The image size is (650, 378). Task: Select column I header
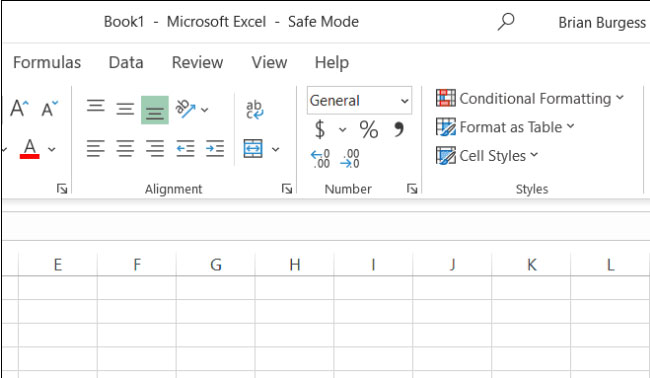[373, 264]
